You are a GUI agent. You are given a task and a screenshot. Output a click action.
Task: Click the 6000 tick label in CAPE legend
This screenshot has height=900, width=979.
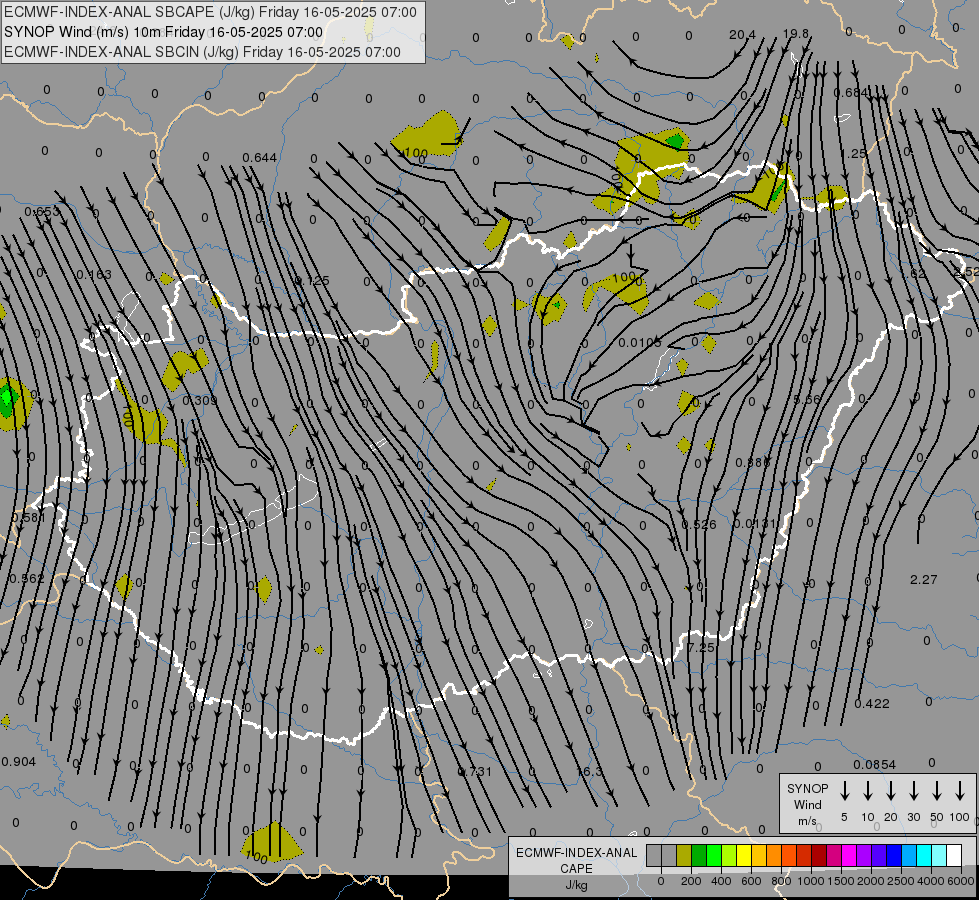[960, 881]
